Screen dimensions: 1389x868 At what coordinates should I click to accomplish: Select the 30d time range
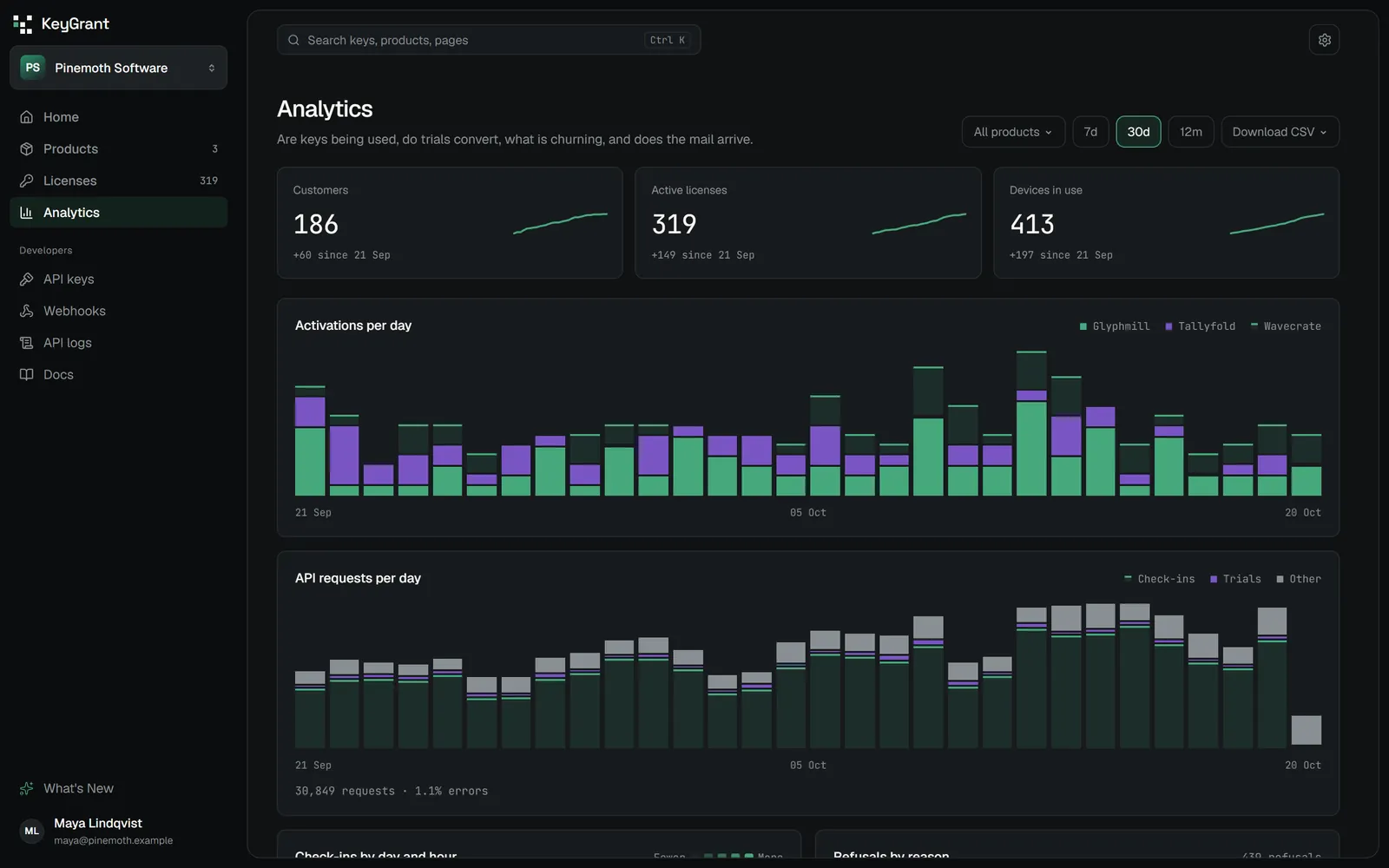coord(1138,132)
